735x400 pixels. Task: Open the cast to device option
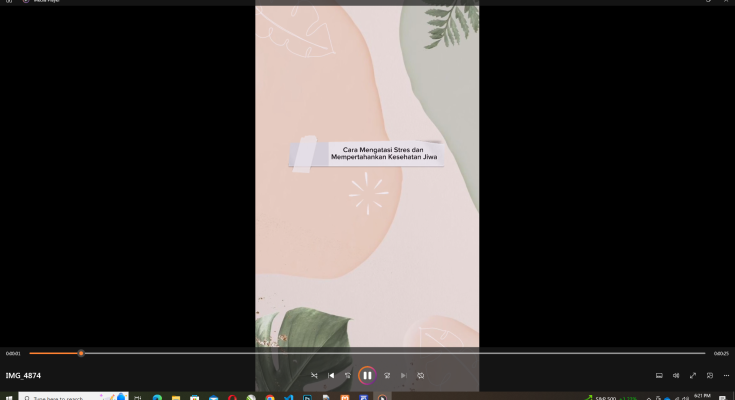(659, 376)
